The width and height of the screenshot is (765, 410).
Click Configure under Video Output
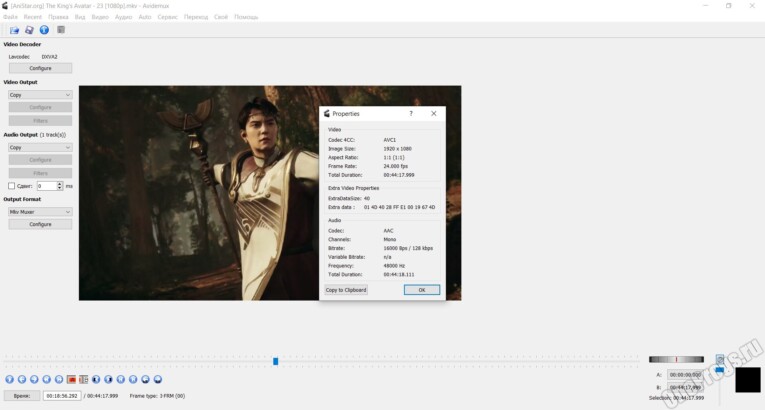(40, 107)
